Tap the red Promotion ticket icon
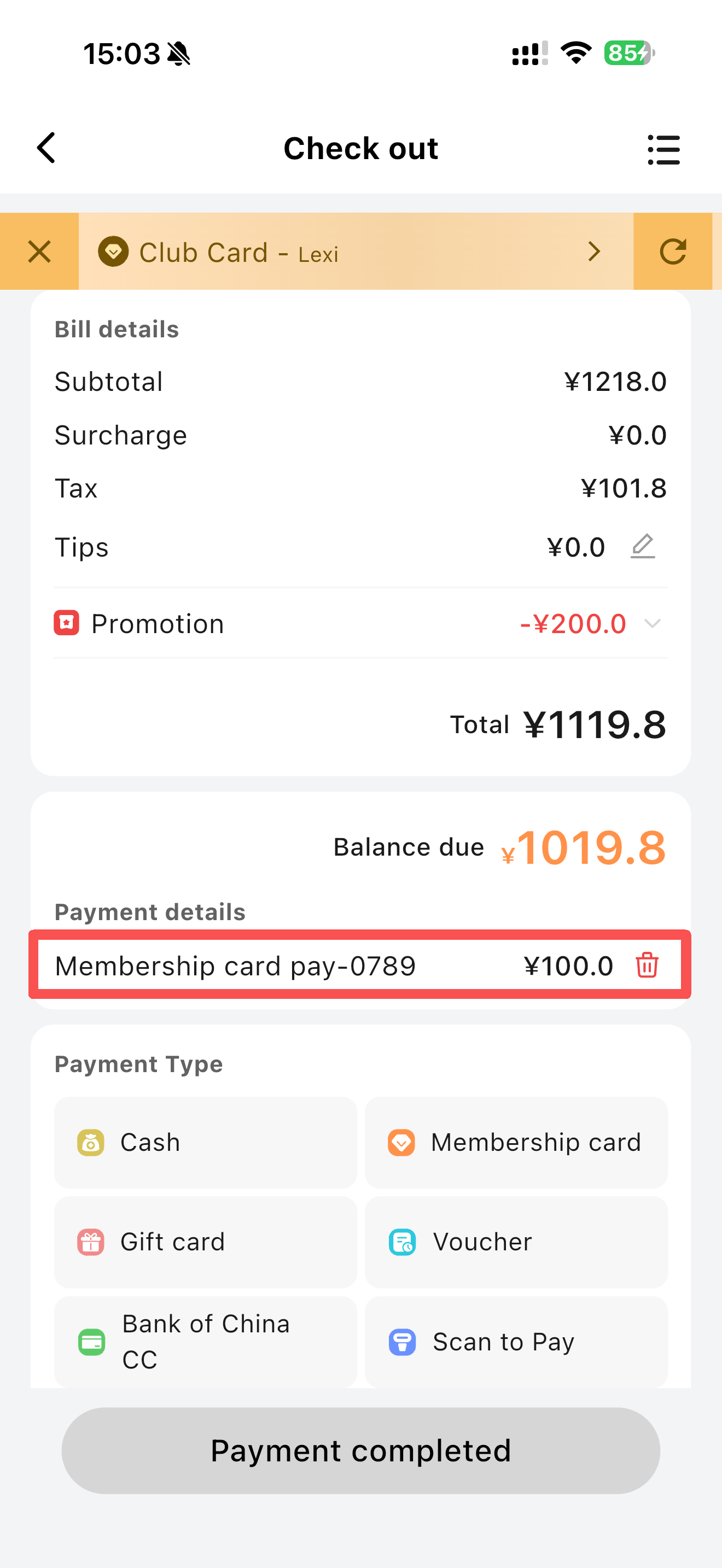The image size is (722, 1568). pyautogui.click(x=66, y=623)
